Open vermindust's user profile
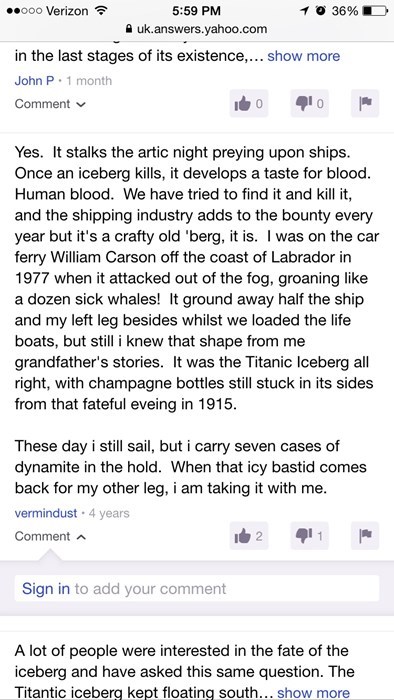This screenshot has width=394, height=700. [x=46, y=513]
